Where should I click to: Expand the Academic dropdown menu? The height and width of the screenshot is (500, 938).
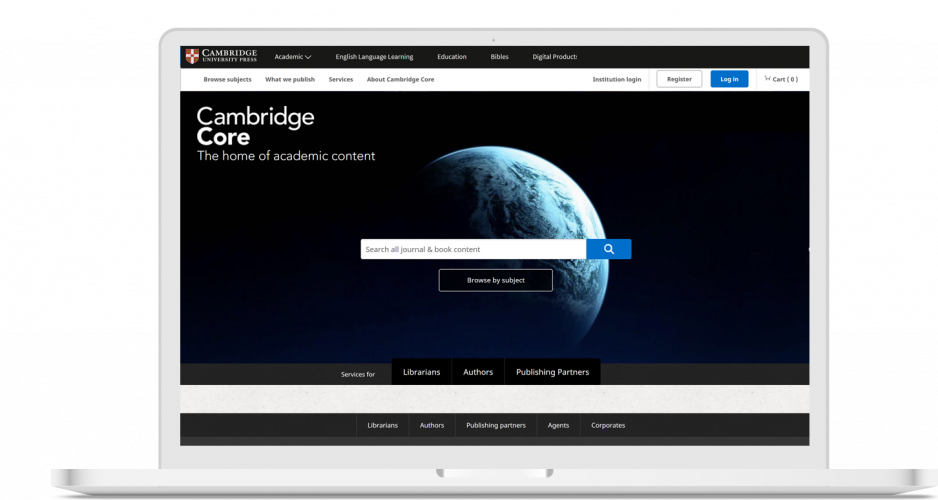click(293, 57)
